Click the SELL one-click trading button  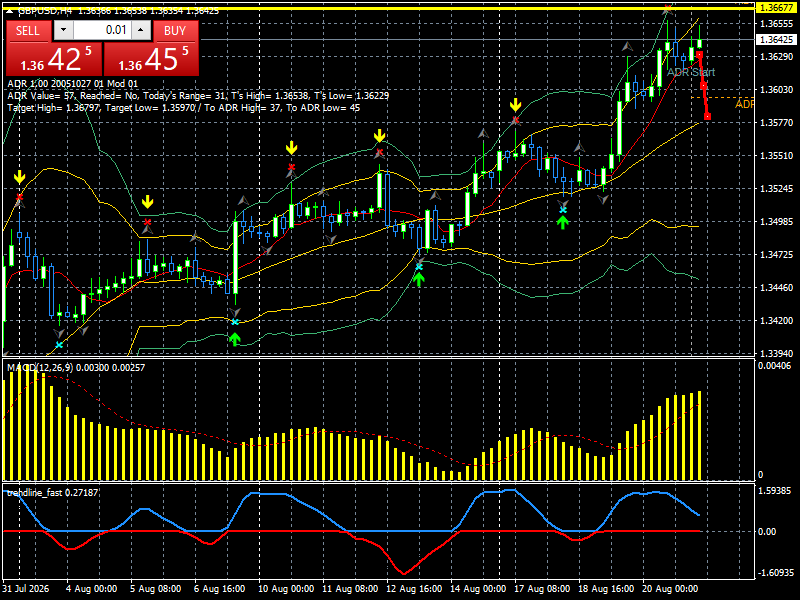(x=29, y=31)
